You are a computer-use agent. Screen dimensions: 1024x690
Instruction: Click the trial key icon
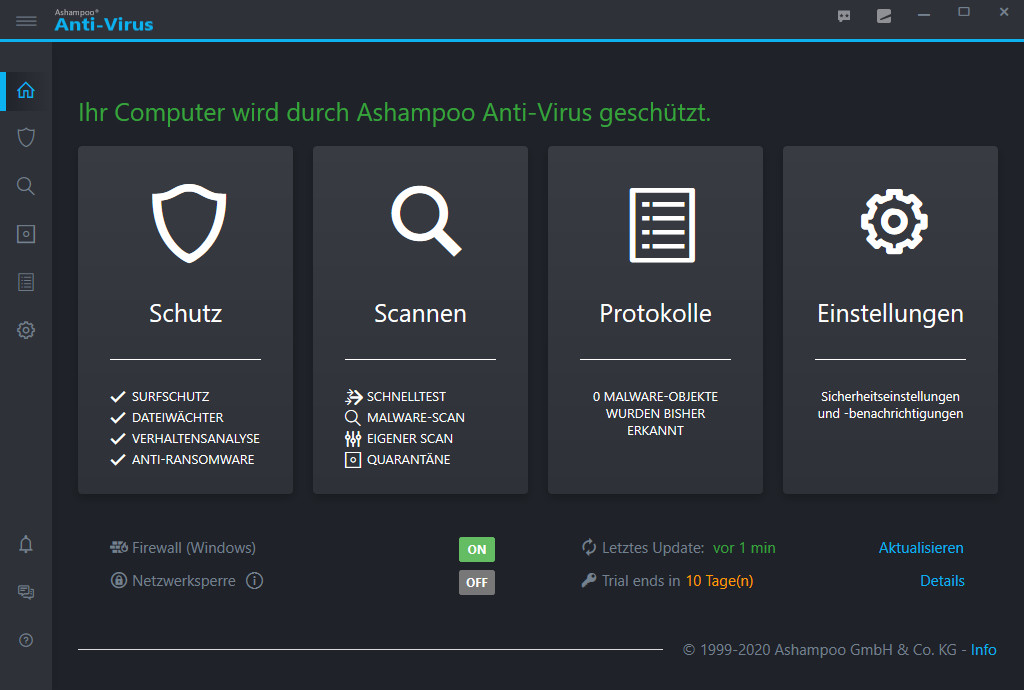click(588, 580)
